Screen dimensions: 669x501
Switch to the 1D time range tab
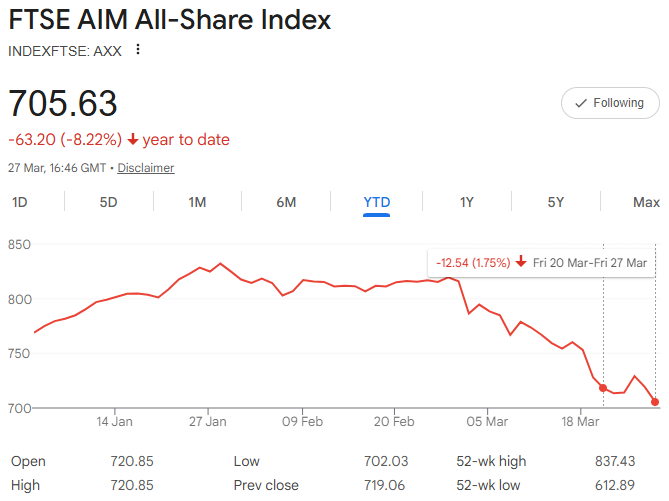20,202
